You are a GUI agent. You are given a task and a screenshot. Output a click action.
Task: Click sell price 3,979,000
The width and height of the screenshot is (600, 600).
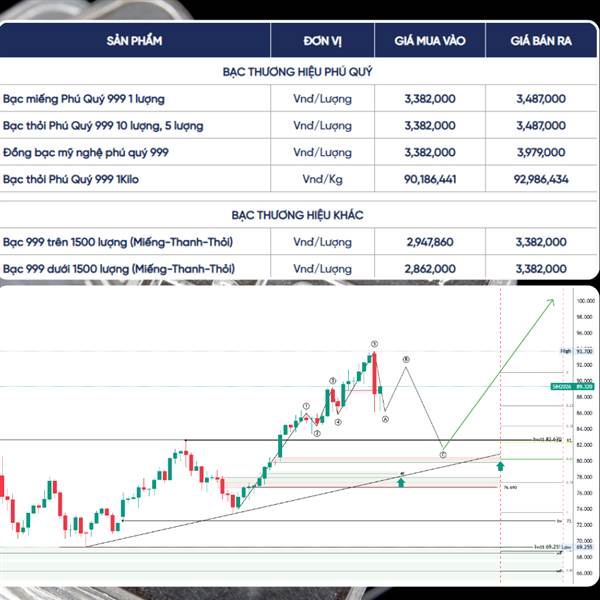[x=541, y=152]
